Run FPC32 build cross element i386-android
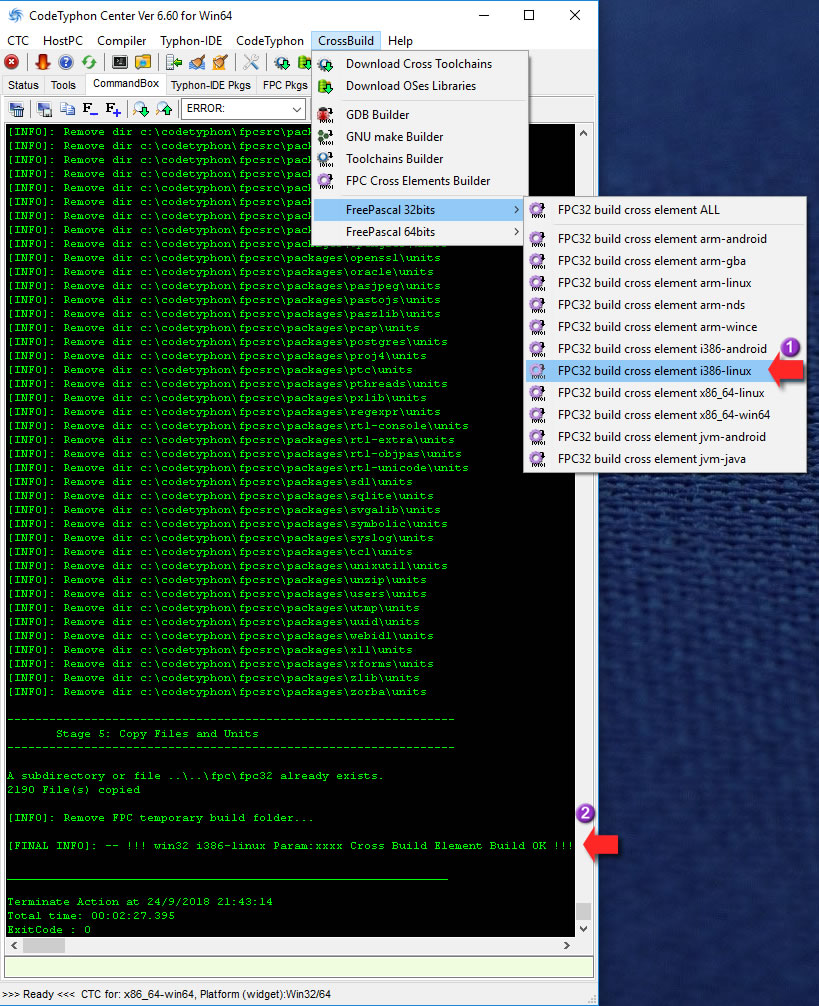Image resolution: width=819 pixels, height=1006 pixels. (x=665, y=349)
